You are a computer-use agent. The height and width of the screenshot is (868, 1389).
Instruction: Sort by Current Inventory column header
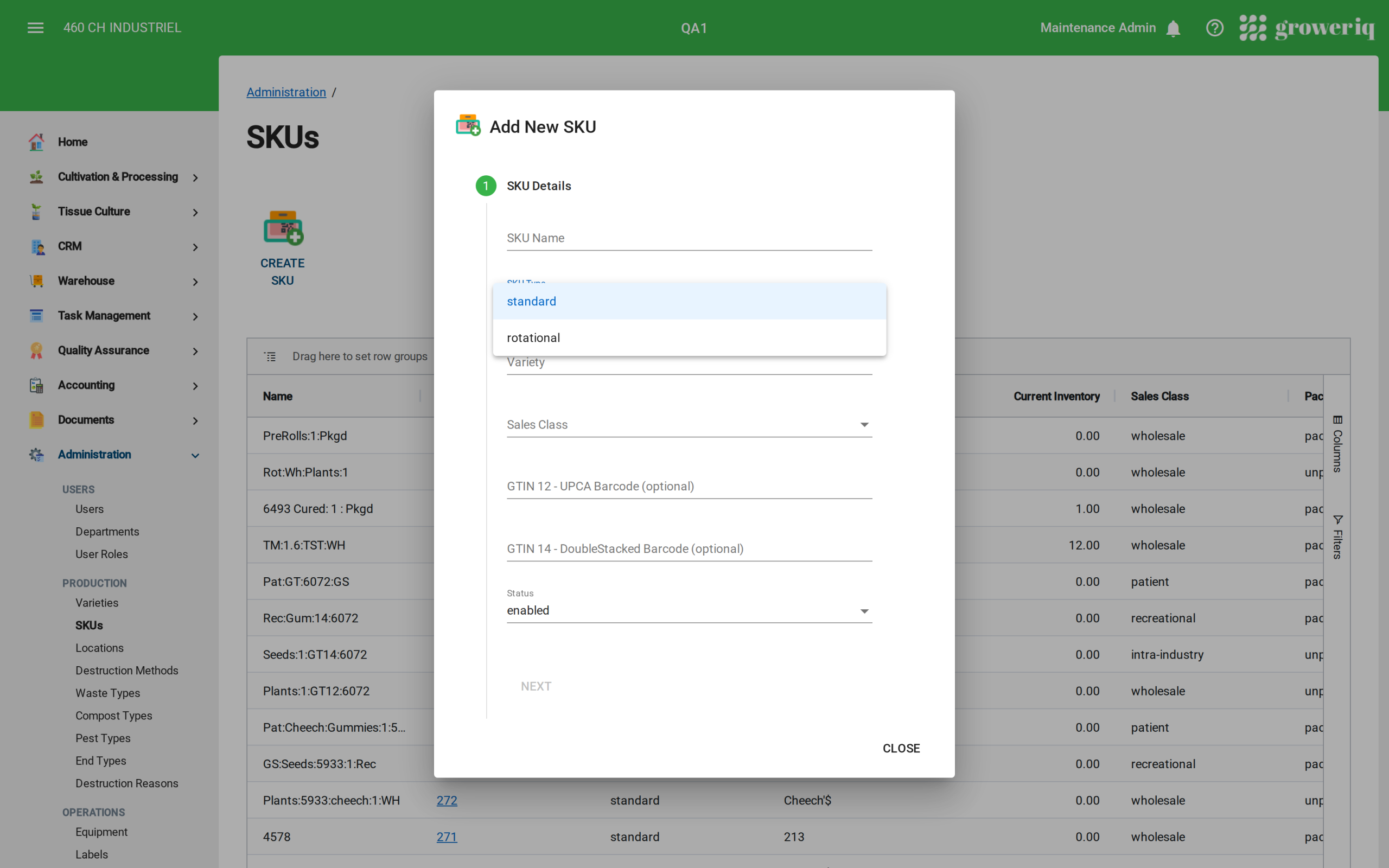click(x=1056, y=397)
